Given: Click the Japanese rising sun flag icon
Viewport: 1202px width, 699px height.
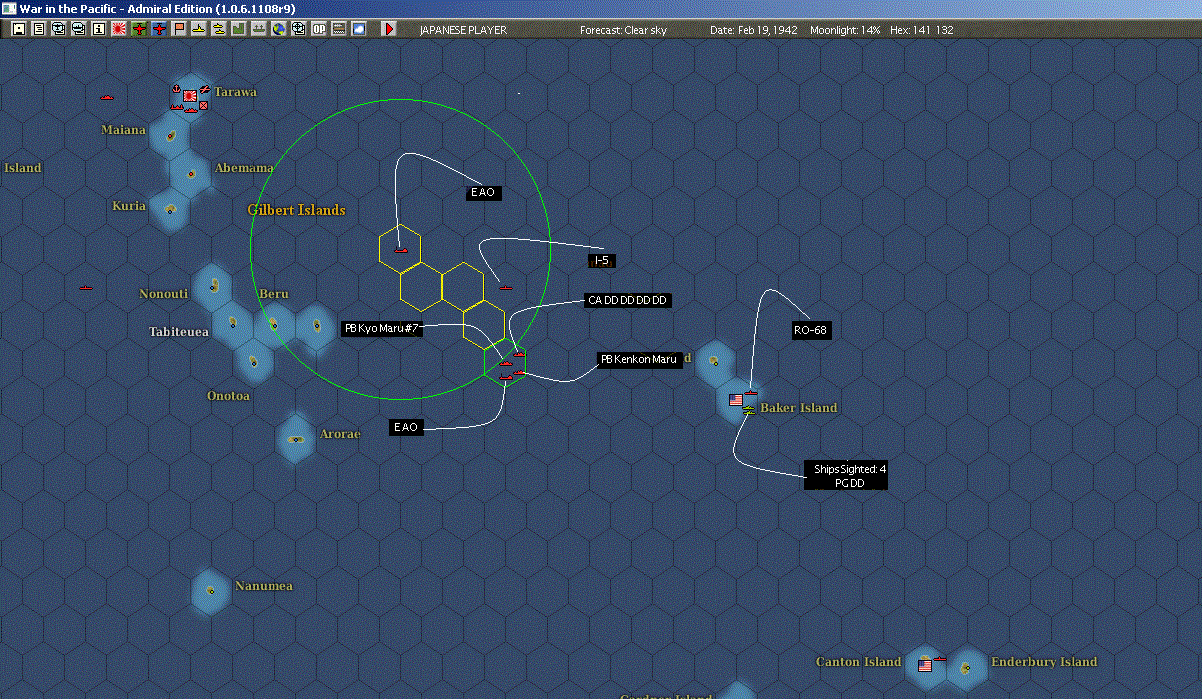Looking at the screenshot, I should click(x=118, y=29).
